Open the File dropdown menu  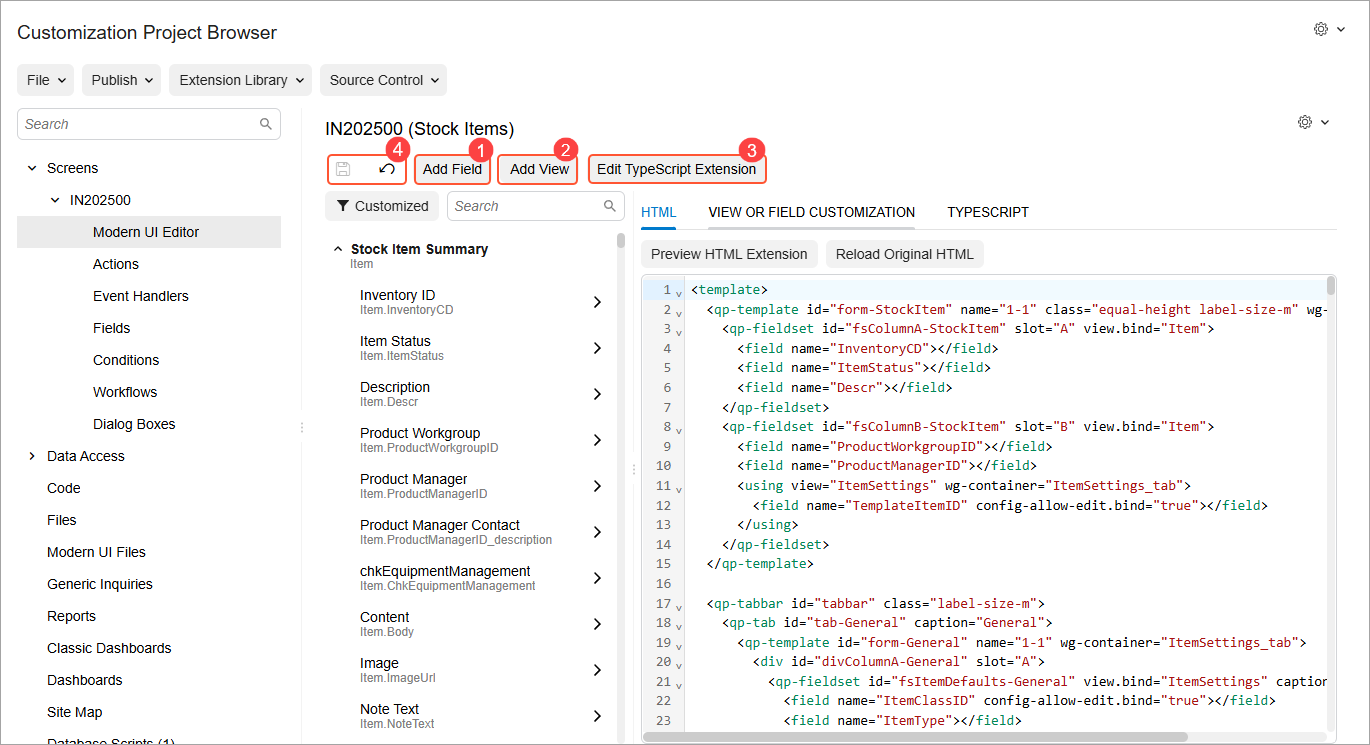click(x=46, y=80)
